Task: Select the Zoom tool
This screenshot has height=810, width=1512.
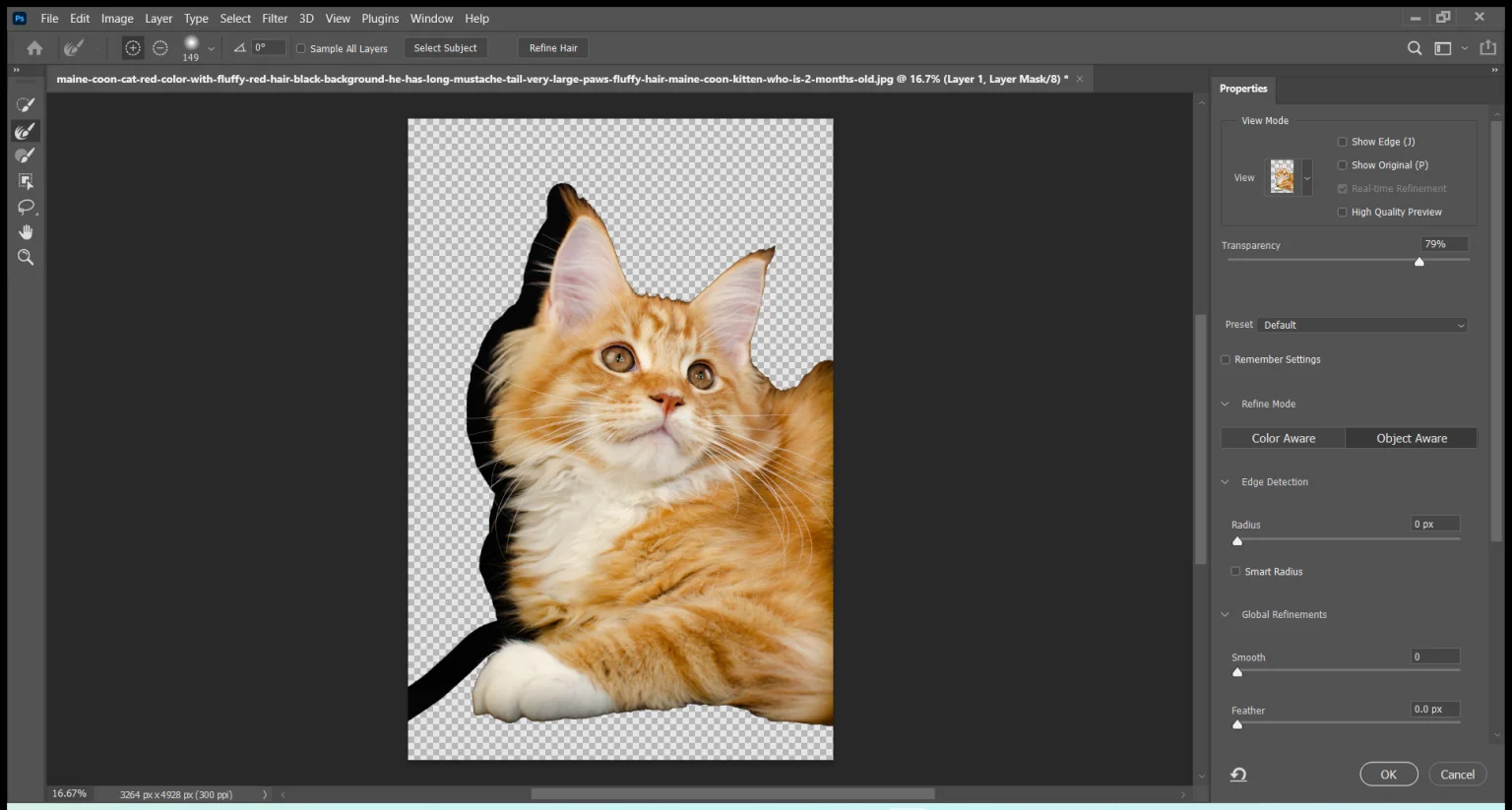Action: click(x=26, y=258)
